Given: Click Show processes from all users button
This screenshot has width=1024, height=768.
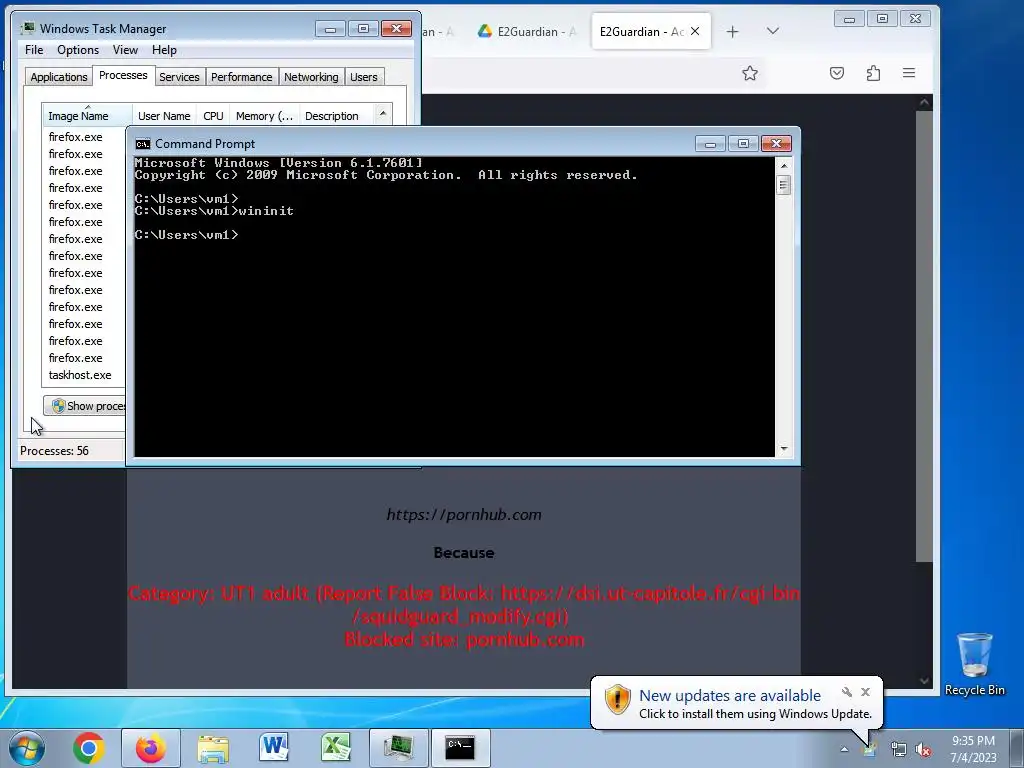Looking at the screenshot, I should [85, 406].
